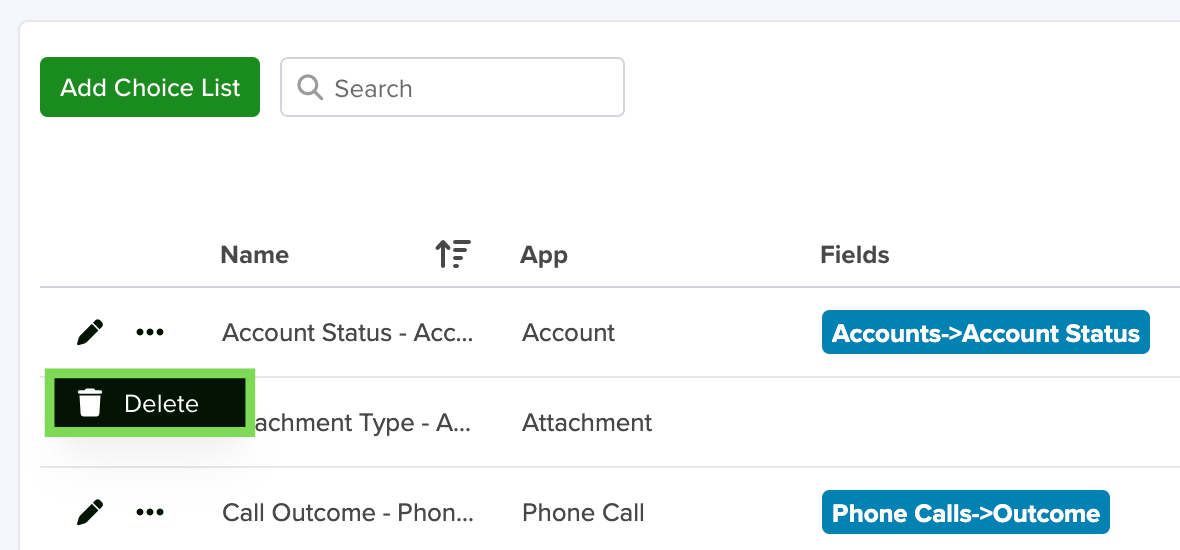
Task: Focus the Search input field
Action: click(x=452, y=87)
